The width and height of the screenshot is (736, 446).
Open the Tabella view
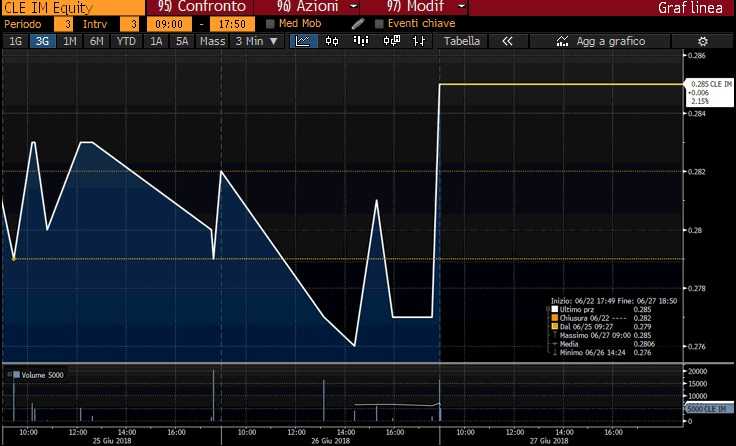462,41
